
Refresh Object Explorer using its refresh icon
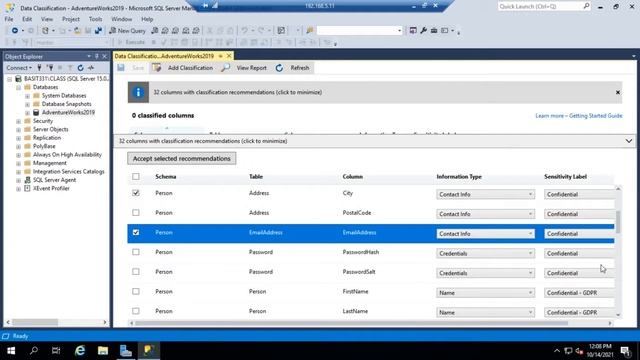point(80,68)
